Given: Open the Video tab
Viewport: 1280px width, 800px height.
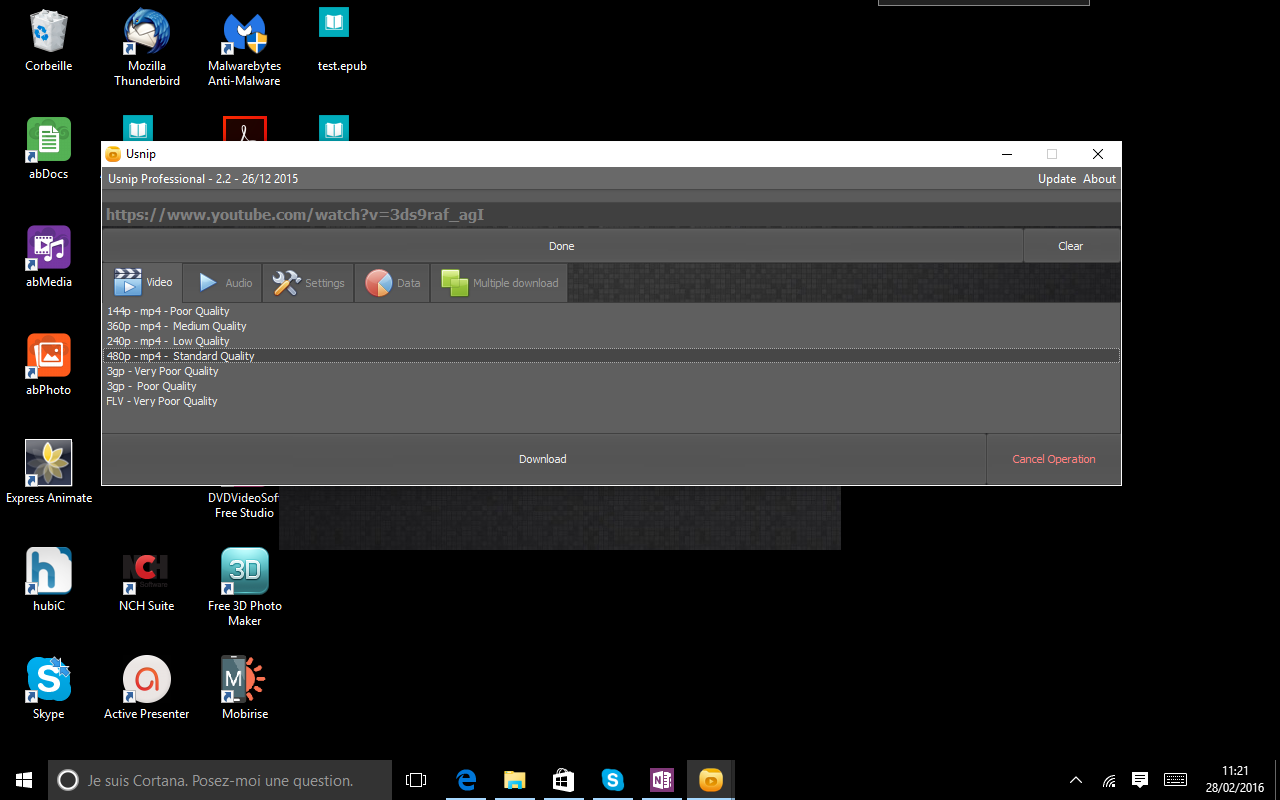Looking at the screenshot, I should (x=143, y=283).
